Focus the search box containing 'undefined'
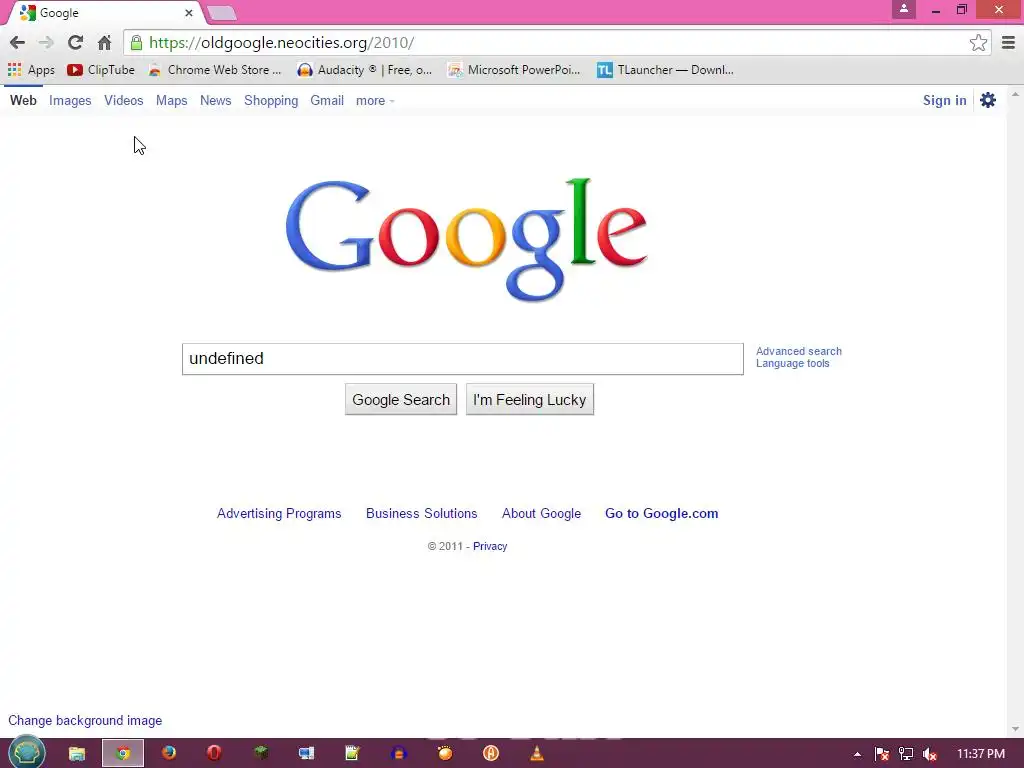The height and width of the screenshot is (768, 1024). (x=462, y=359)
